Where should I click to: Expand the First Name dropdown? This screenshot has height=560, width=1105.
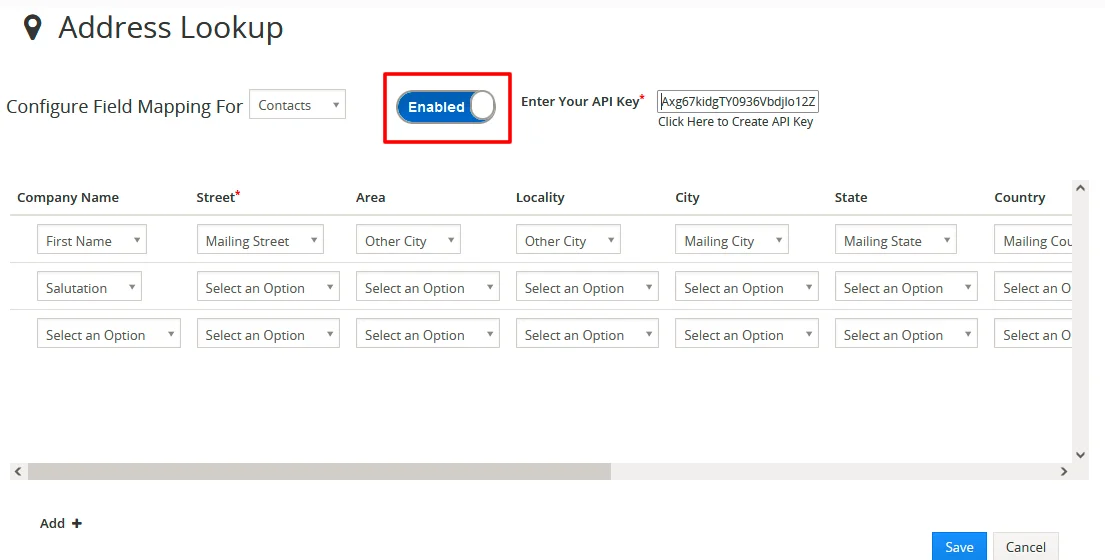click(x=91, y=241)
